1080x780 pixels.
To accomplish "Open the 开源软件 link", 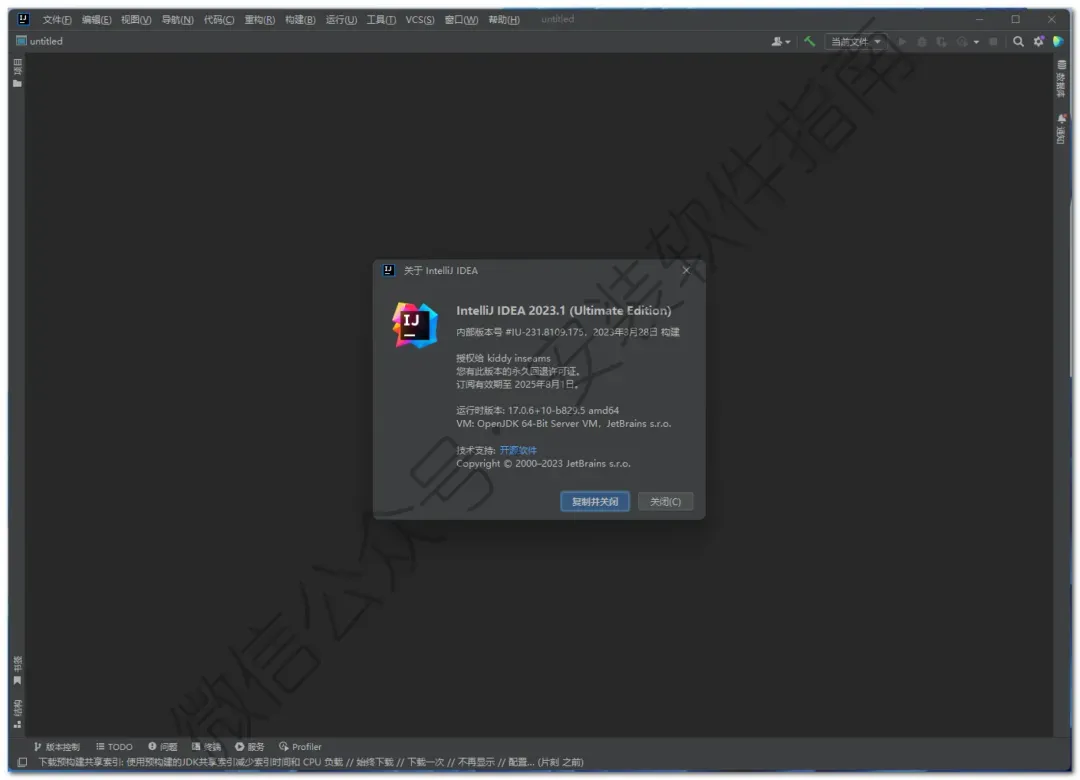I will coord(518,450).
